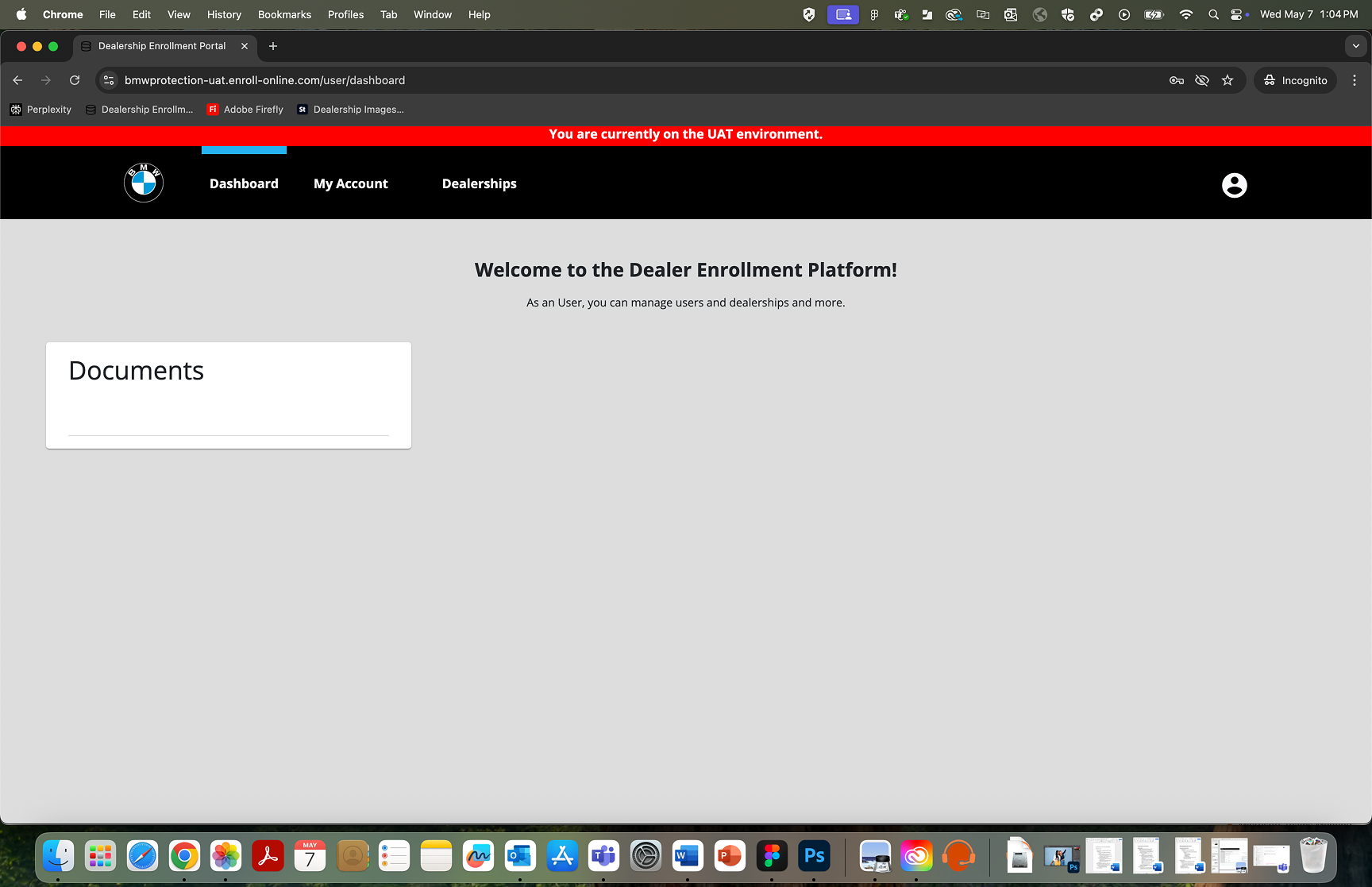This screenshot has width=1372, height=887.
Task: Click third-party cookies blocked eye icon
Action: pyautogui.click(x=1202, y=80)
